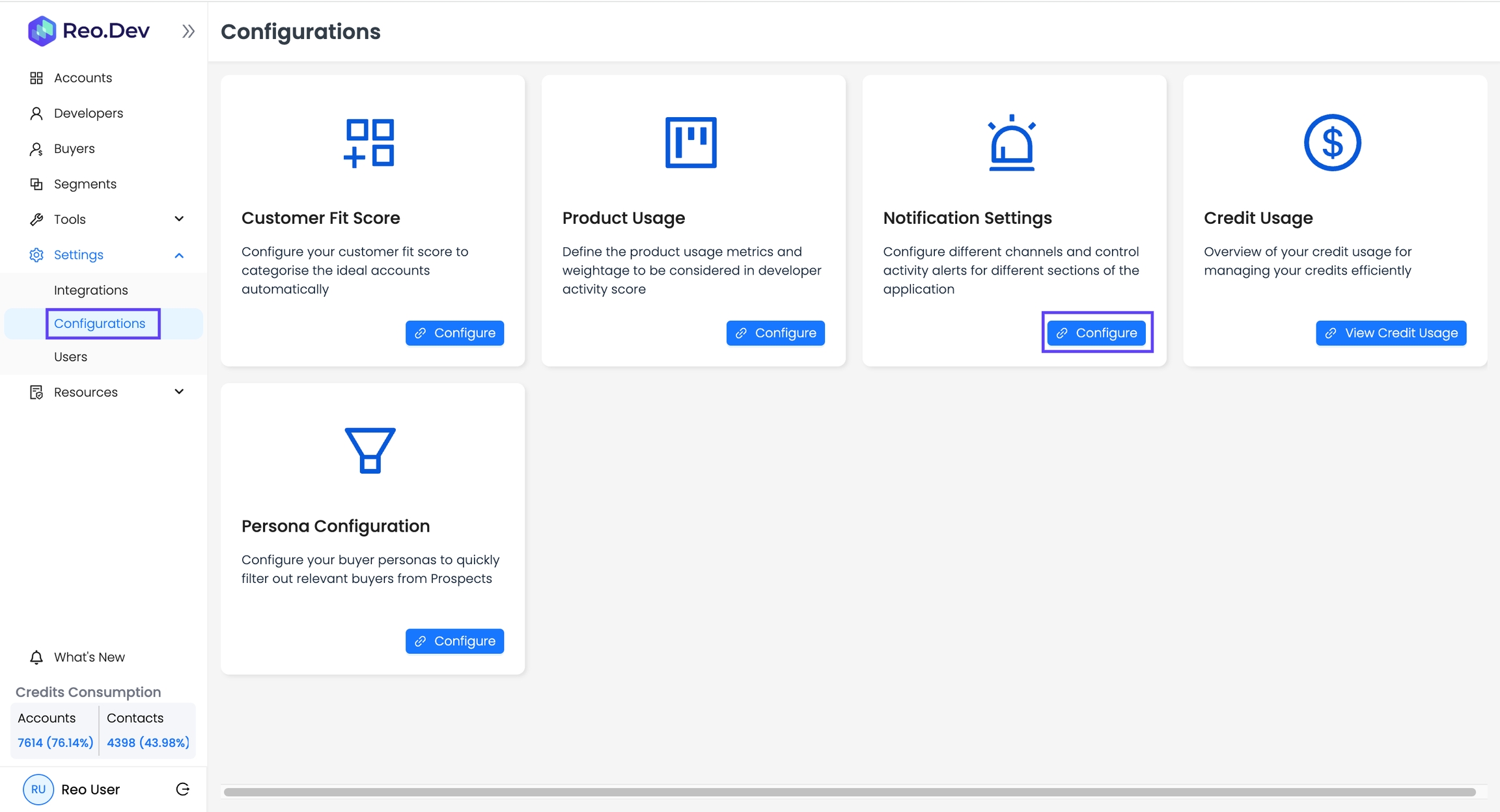This screenshot has width=1500, height=812.
Task: Go to the Accounts section
Action: click(83, 77)
